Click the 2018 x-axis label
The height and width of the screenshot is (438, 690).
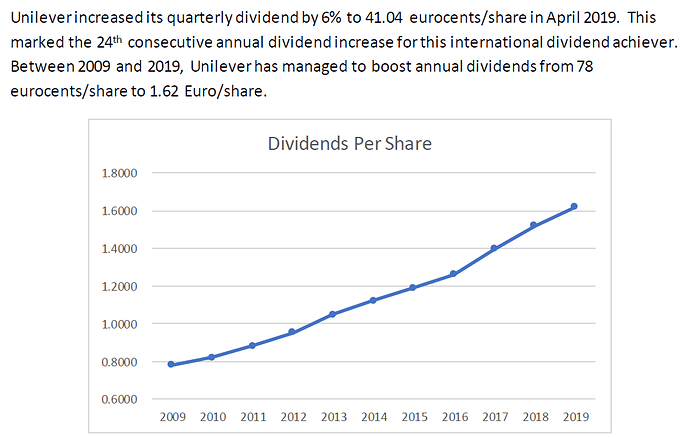coord(536,416)
